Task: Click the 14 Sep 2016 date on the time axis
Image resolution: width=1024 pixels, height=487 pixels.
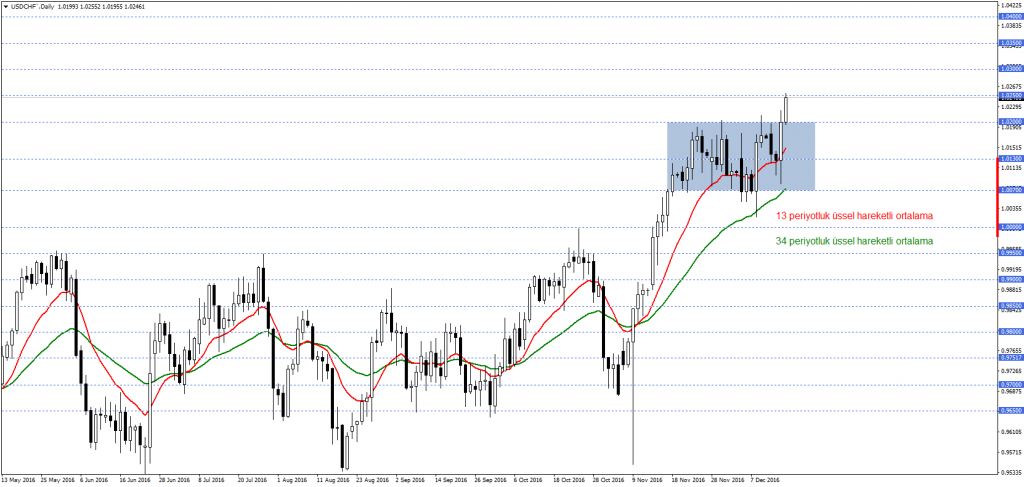Action: pyautogui.click(x=450, y=480)
